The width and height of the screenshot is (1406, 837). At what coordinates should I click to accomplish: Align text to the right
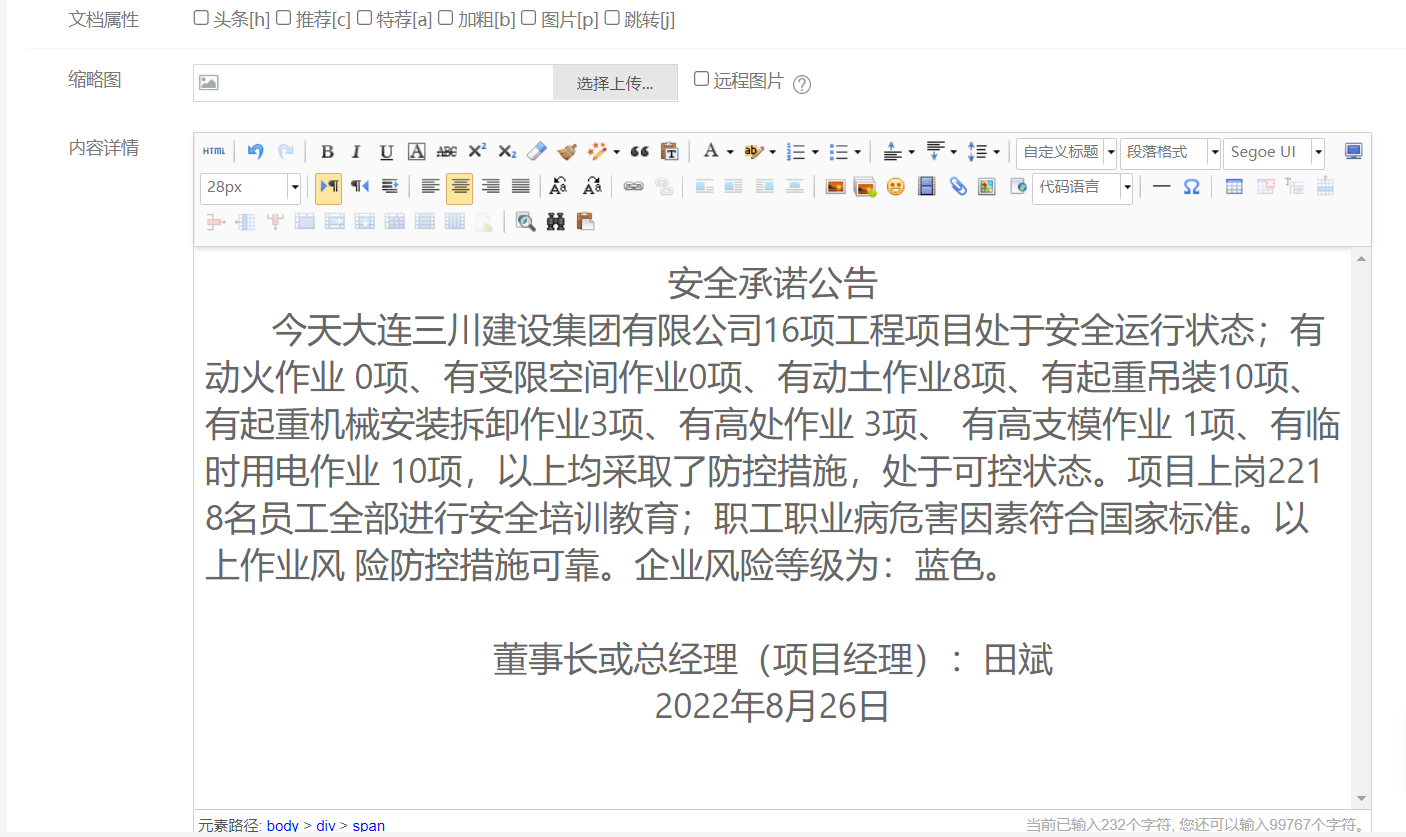pyautogui.click(x=490, y=186)
